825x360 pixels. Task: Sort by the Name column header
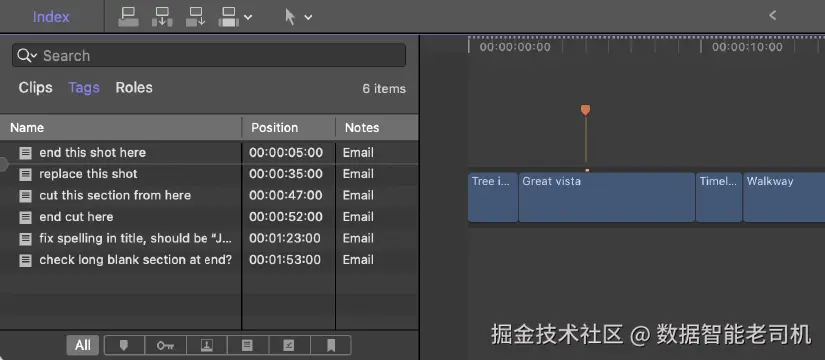120,127
